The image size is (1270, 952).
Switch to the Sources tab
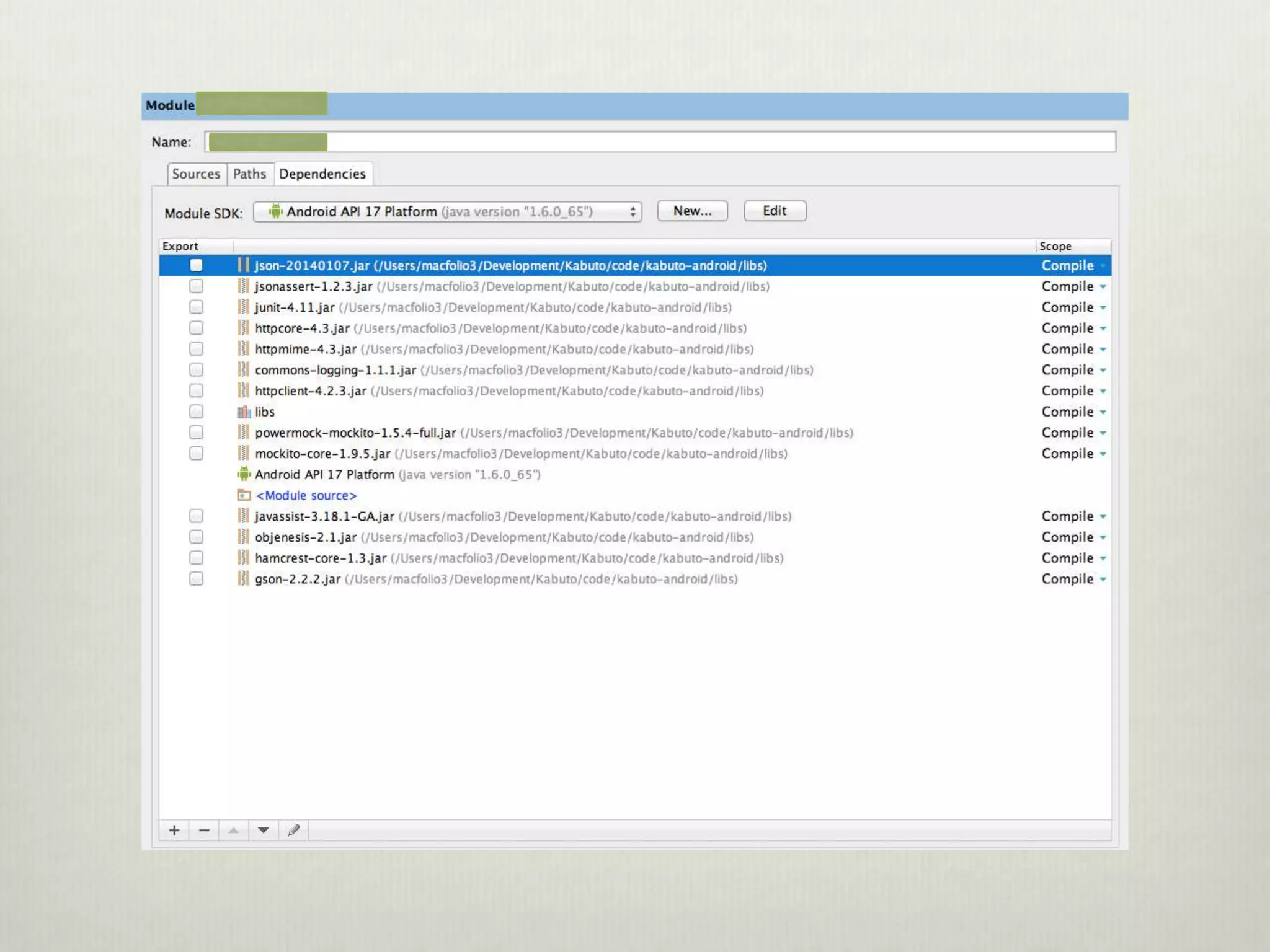[196, 174]
